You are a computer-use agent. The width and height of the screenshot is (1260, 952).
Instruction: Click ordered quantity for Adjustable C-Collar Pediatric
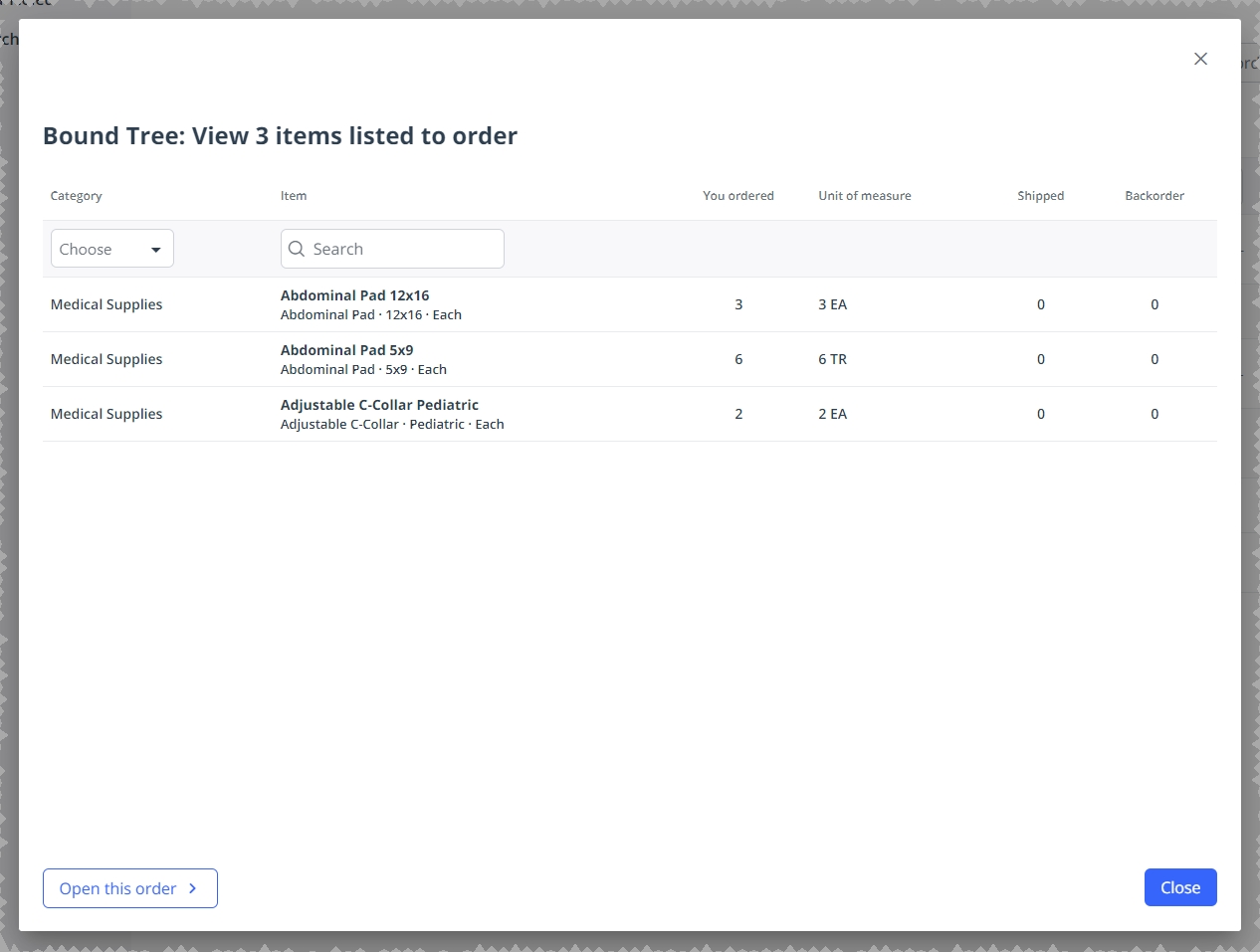(738, 414)
